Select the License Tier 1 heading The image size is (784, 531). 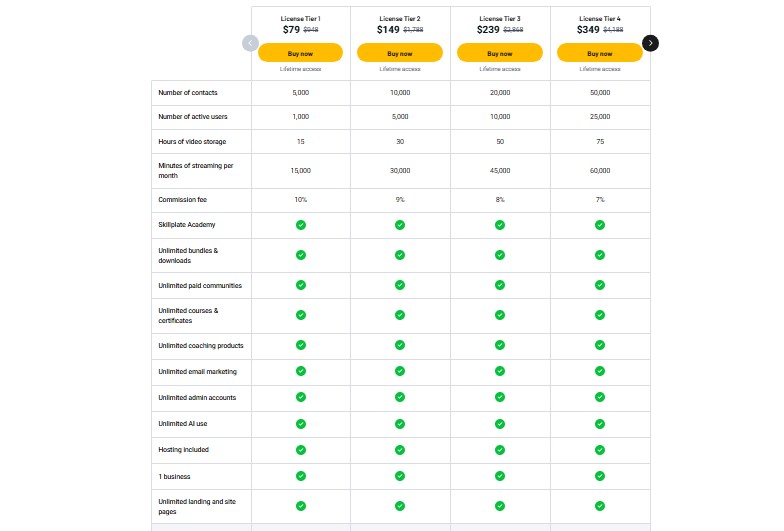301,18
